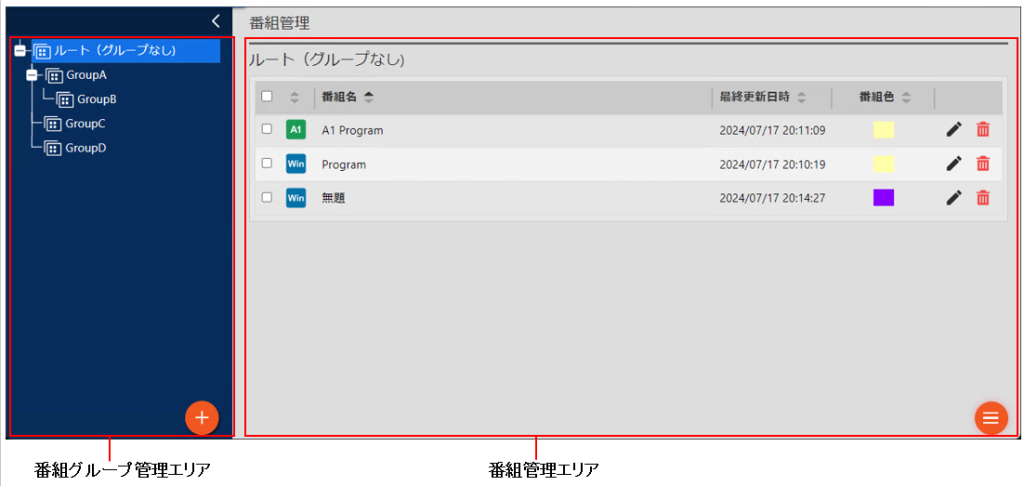Click the group icon beside GroupD
The height and width of the screenshot is (486, 1024).
coord(53,148)
